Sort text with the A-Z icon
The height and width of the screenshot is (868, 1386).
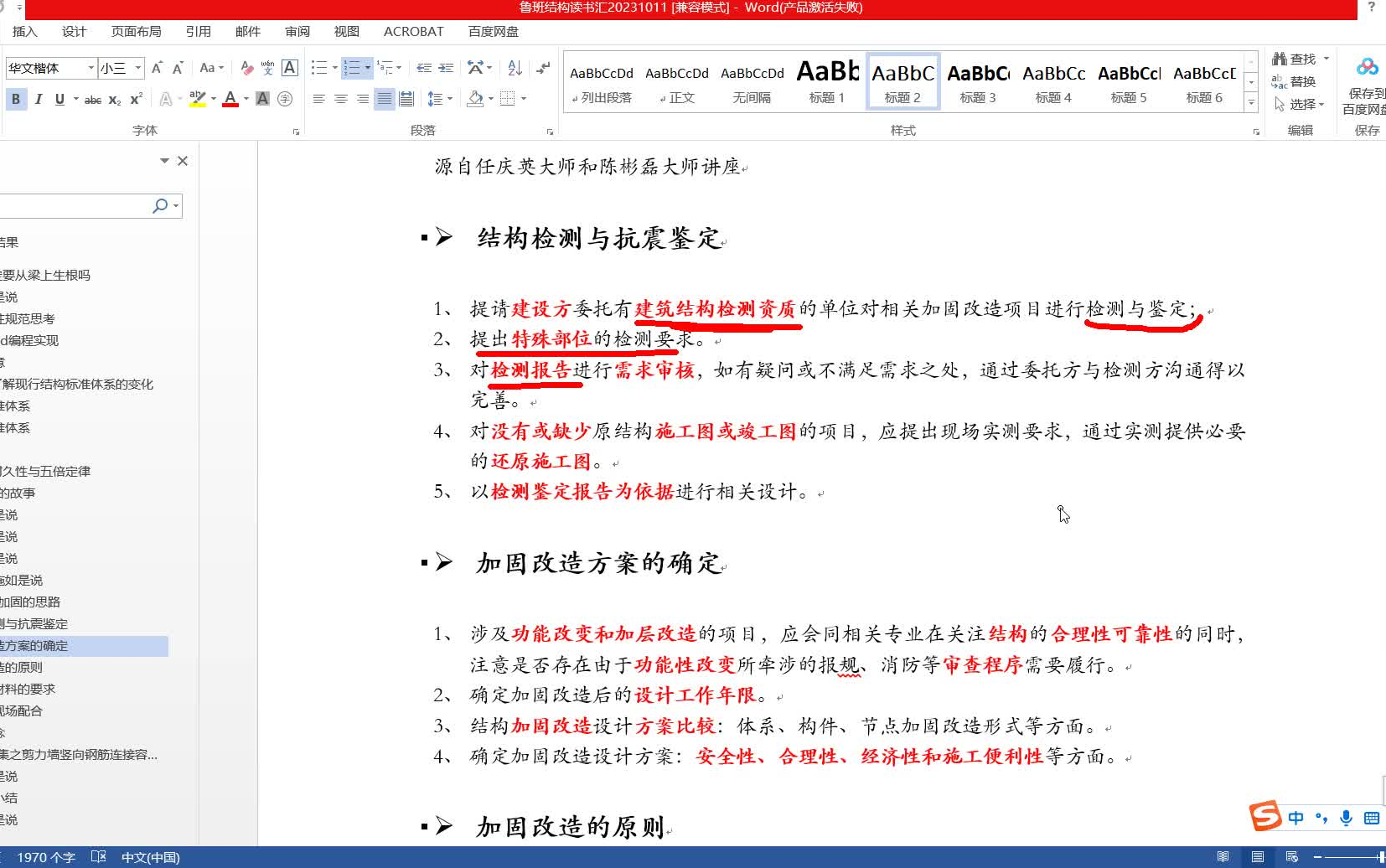515,68
